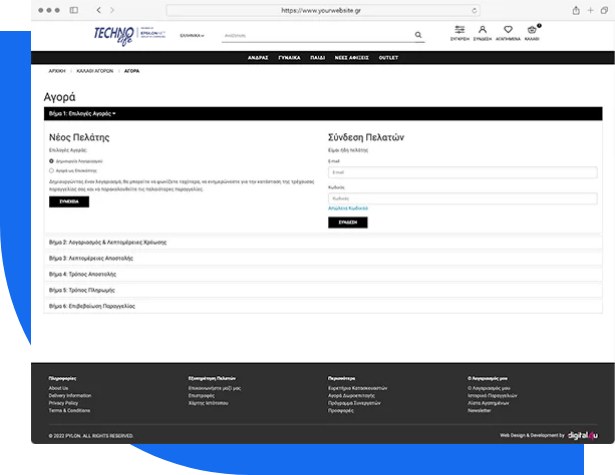Open Terms & Conditions footer link
Image resolution: width=615 pixels, height=475 pixels.
pyautogui.click(x=69, y=410)
